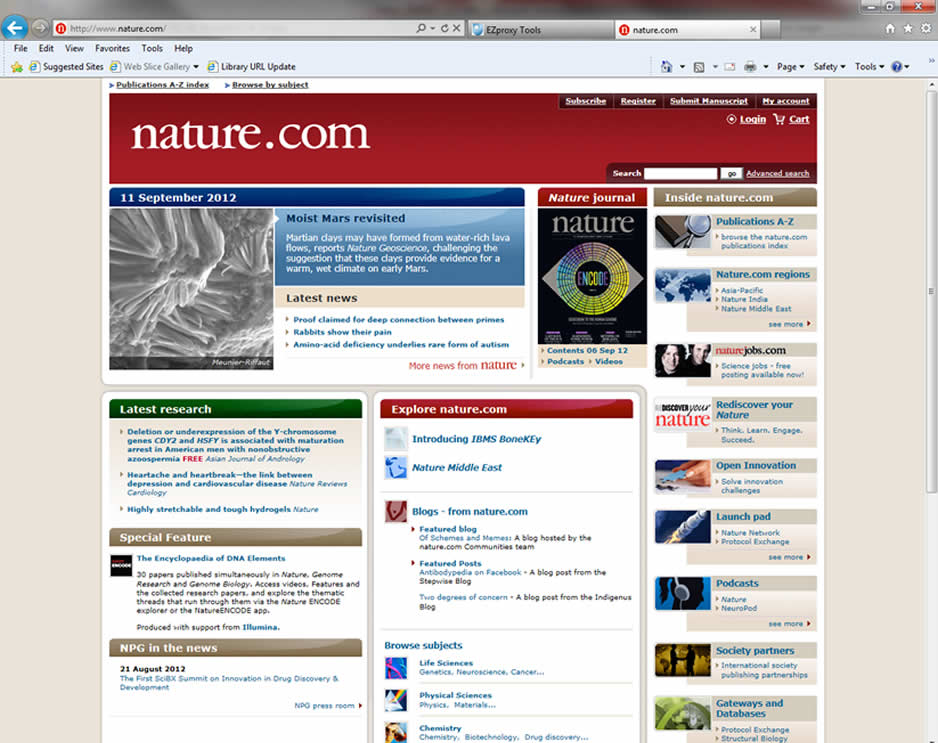This screenshot has width=938, height=743.
Task: Open the Browse by subject link
Action: [x=270, y=85]
